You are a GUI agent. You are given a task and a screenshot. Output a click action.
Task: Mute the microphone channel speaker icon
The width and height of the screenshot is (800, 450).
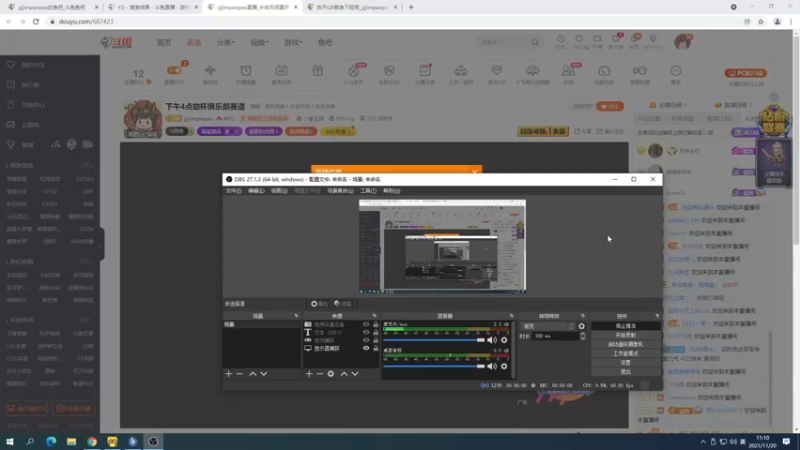click(x=492, y=340)
